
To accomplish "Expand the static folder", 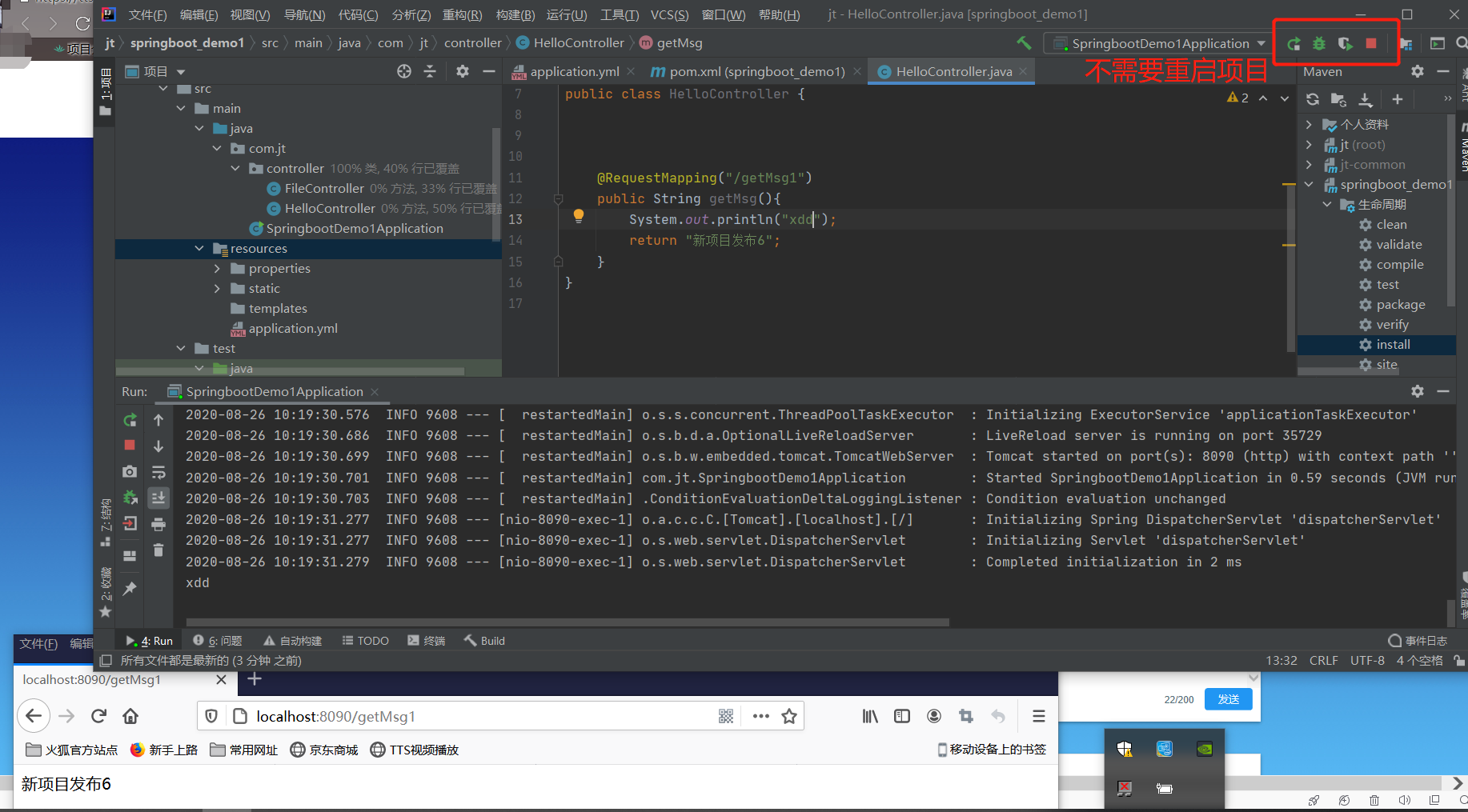I will [217, 289].
